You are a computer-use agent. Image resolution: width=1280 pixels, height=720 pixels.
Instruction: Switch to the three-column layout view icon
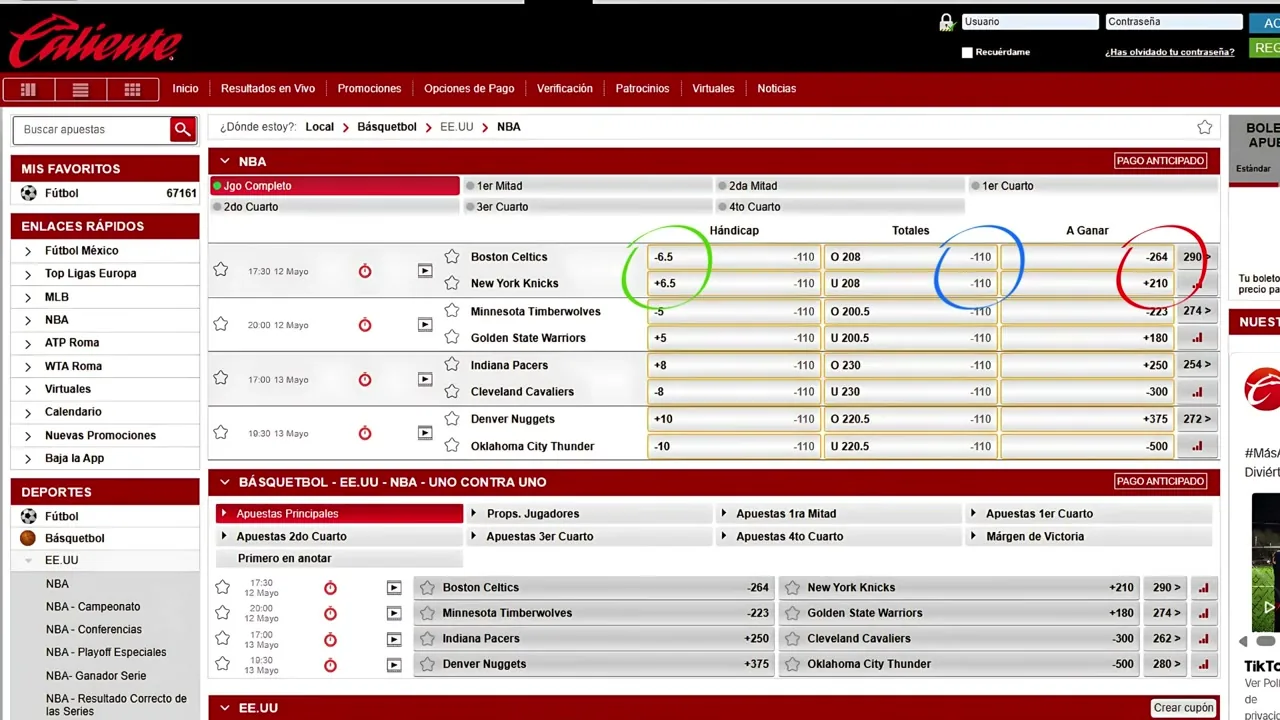[x=28, y=89]
